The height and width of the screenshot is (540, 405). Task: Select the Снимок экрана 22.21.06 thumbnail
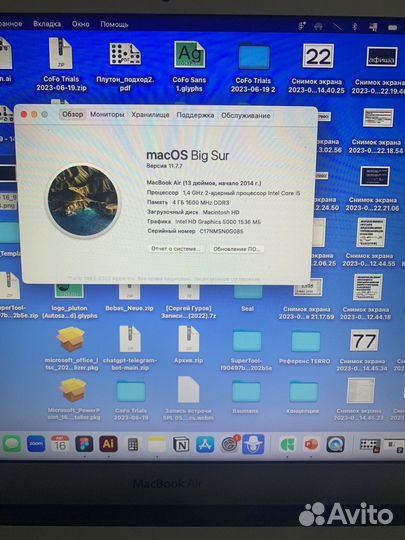(375, 176)
